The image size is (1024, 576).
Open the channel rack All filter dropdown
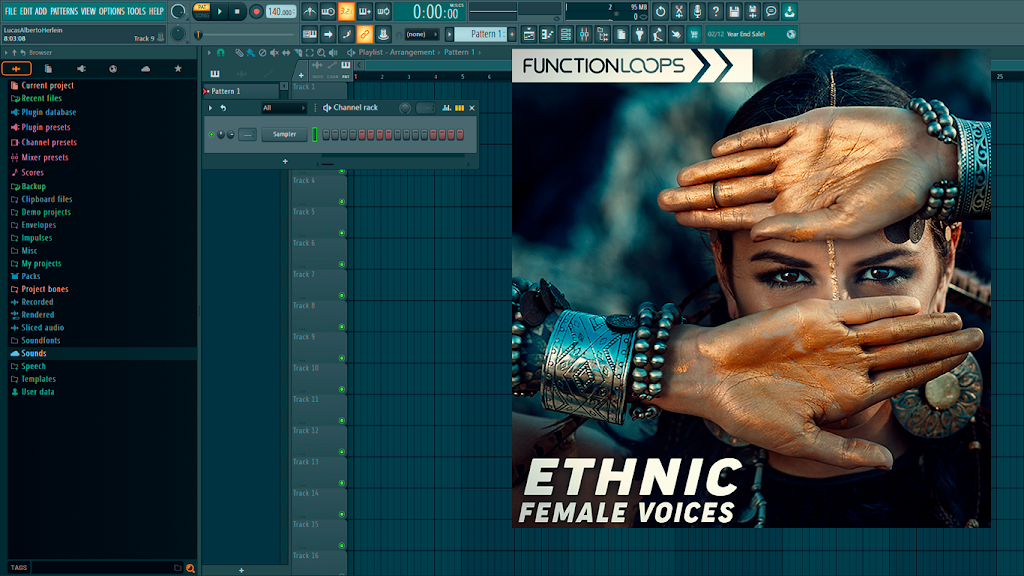(x=283, y=108)
